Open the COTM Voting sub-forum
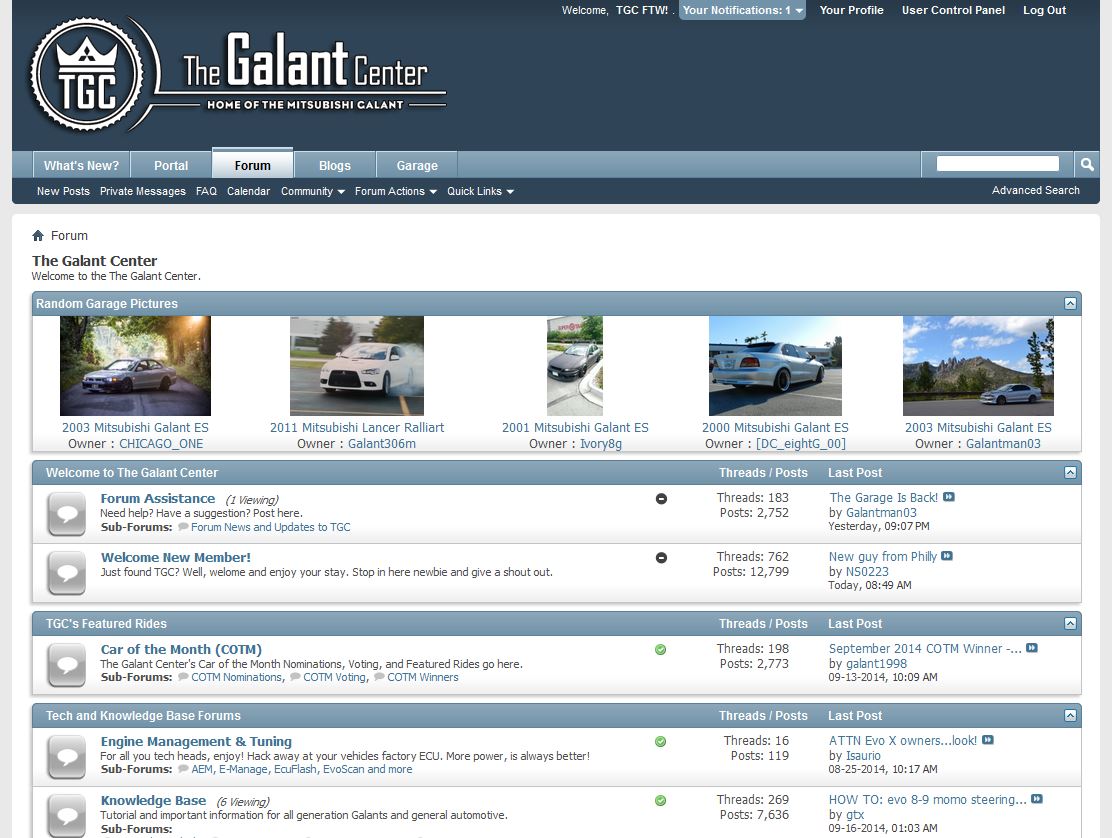The height and width of the screenshot is (838, 1112). [x=334, y=677]
